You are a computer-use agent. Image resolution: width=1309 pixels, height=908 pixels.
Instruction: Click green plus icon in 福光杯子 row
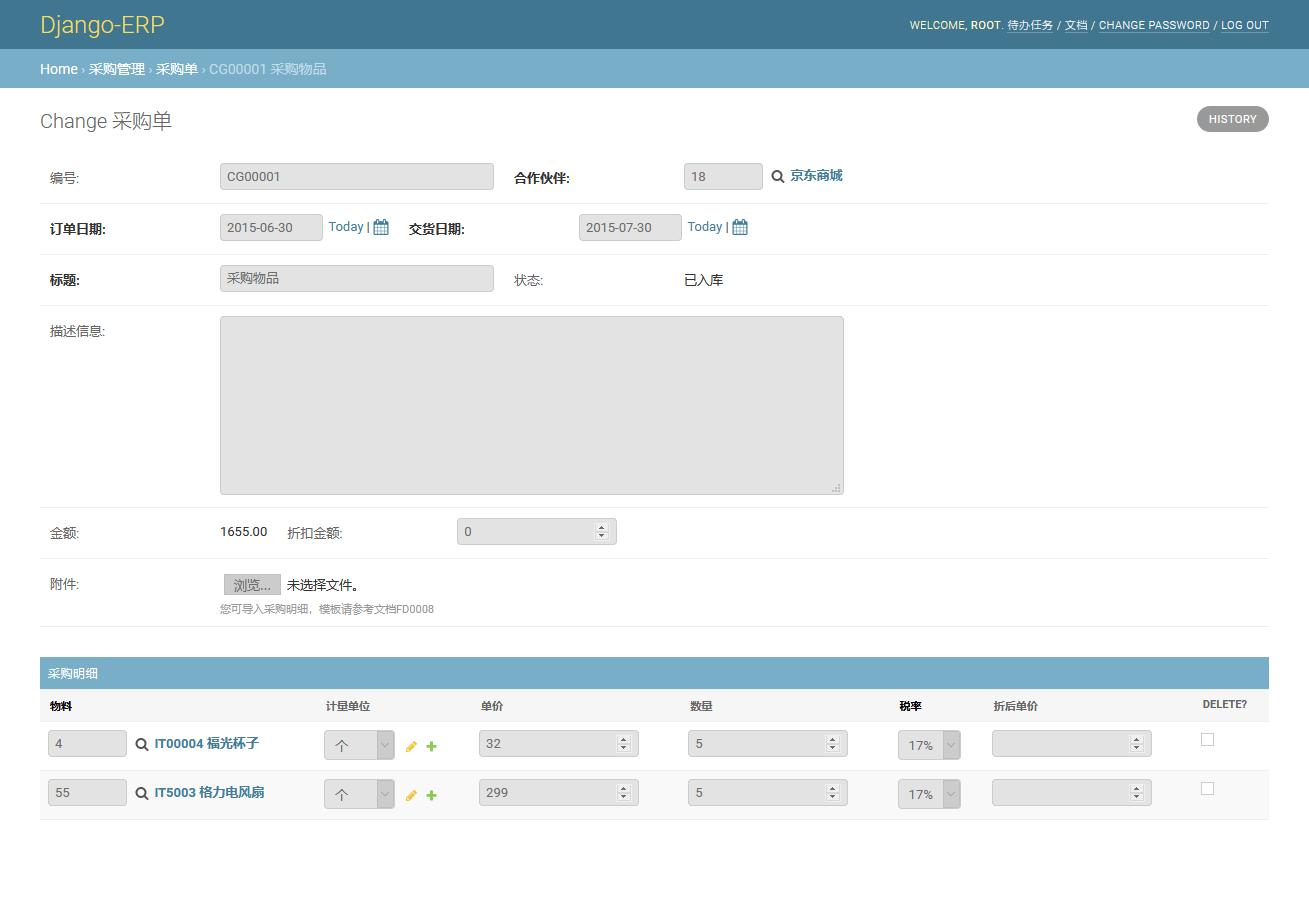[431, 747]
